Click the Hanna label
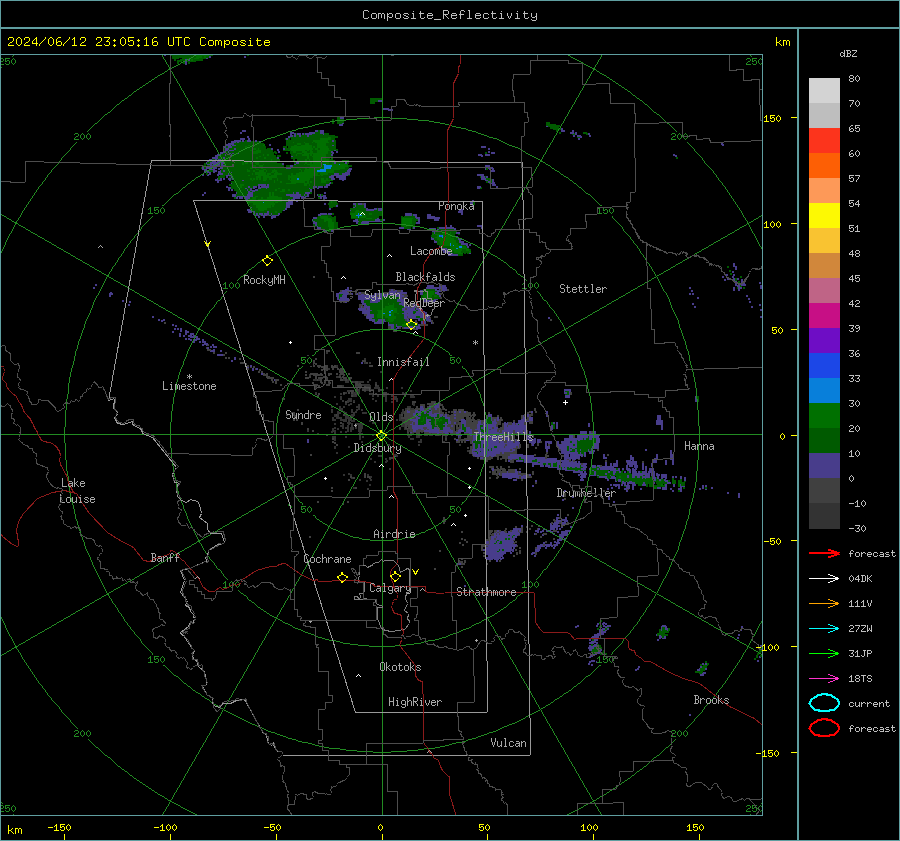This screenshot has width=900, height=841. (x=699, y=446)
